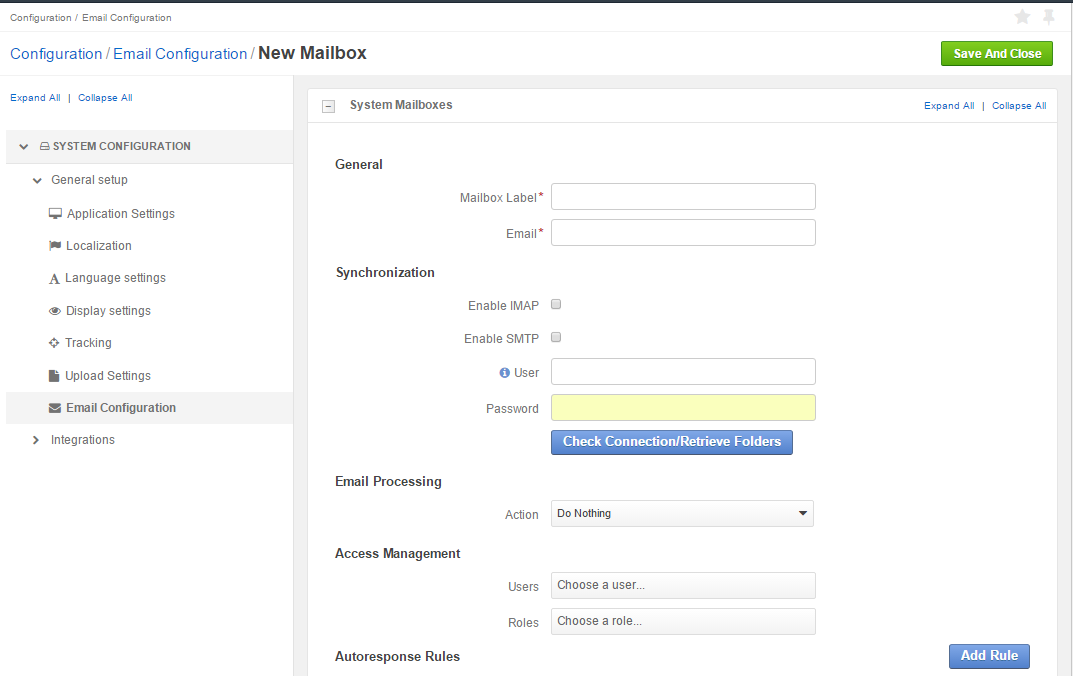Viewport: 1073px width, 676px height.
Task: Open the Action dropdown showing Do Nothing
Action: tap(682, 513)
